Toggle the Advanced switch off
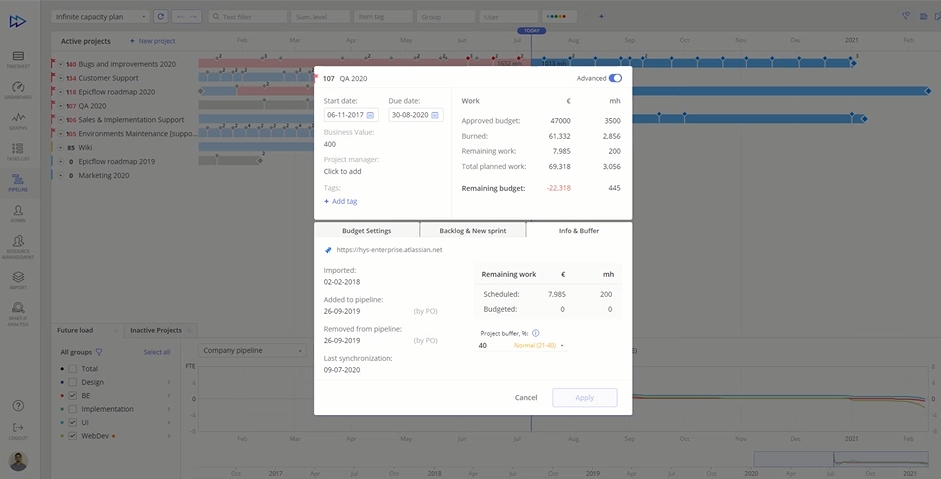The height and width of the screenshot is (479, 941). [614, 78]
